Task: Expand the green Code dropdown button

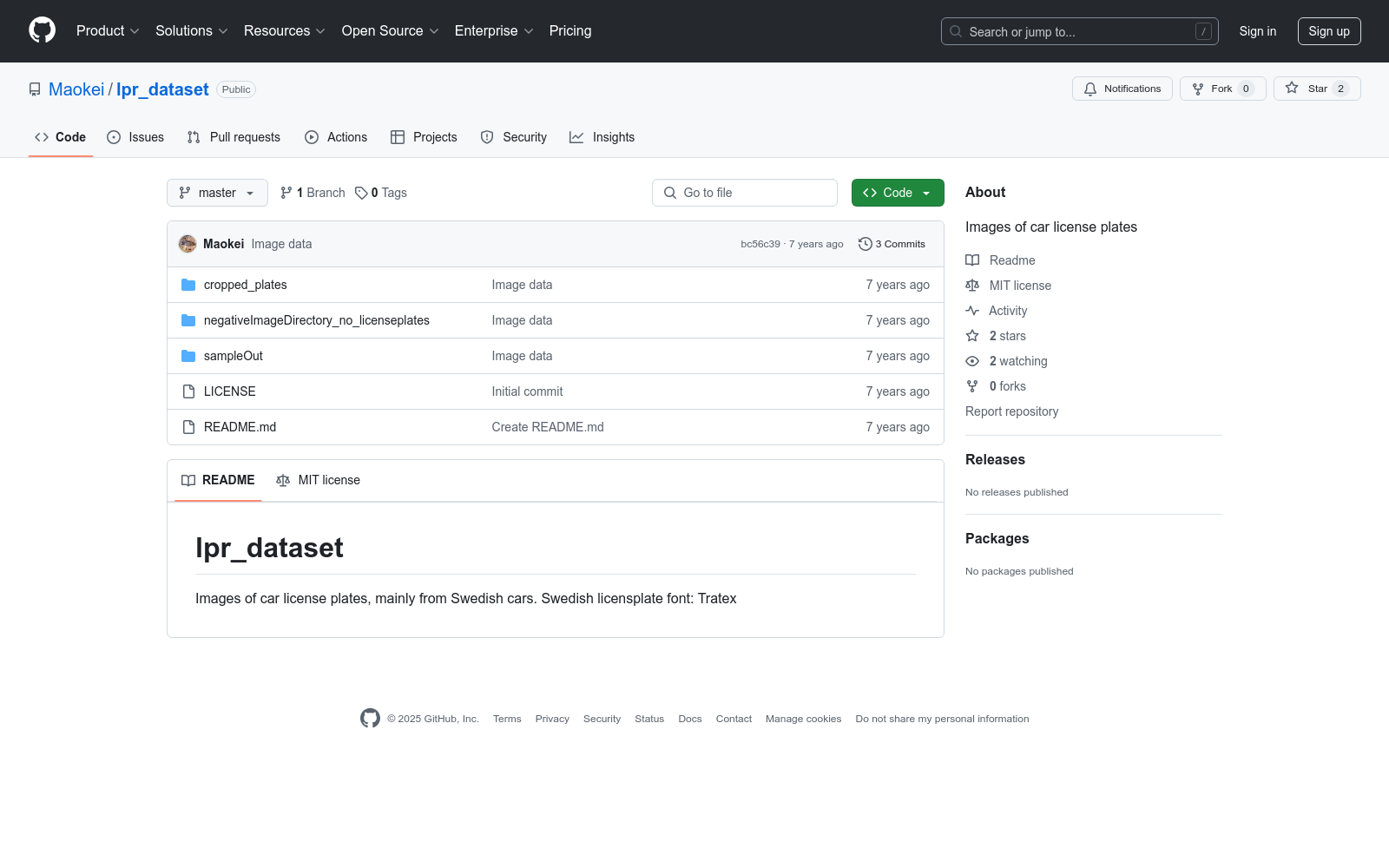Action: click(898, 193)
